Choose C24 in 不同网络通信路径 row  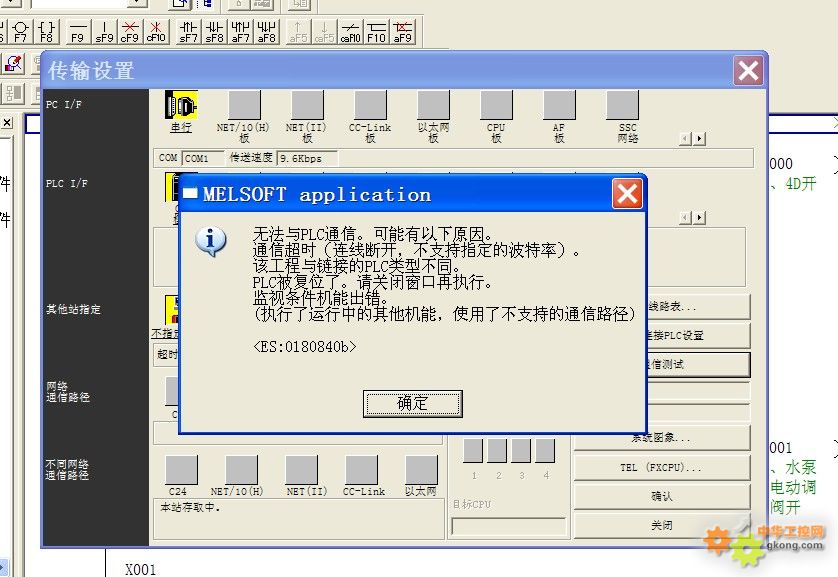181,470
